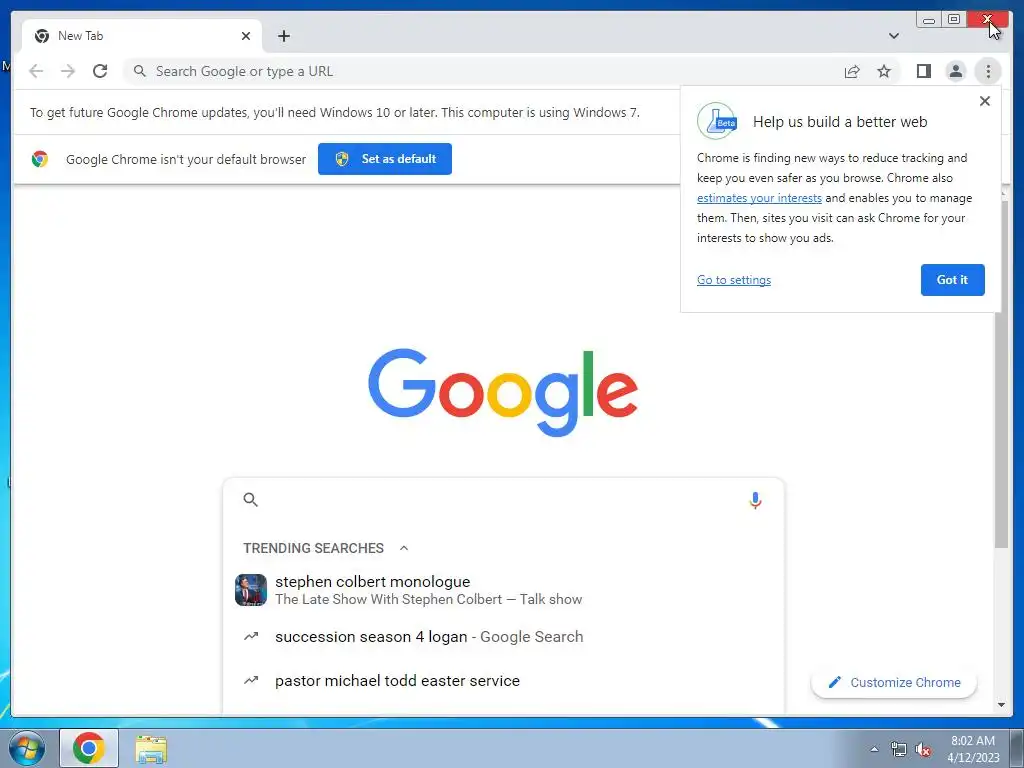This screenshot has height=768, width=1024.
Task: Go forward using the forward arrow
Action: click(68, 71)
